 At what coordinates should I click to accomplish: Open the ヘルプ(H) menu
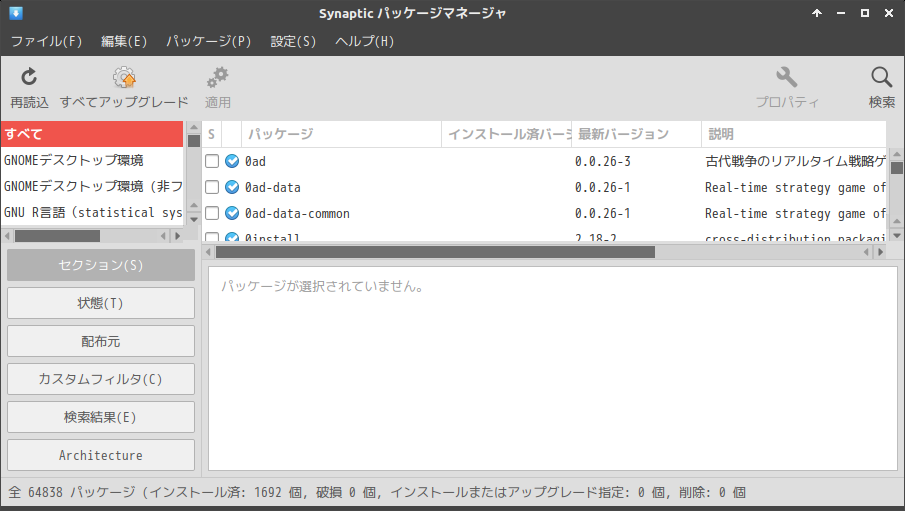pos(365,42)
